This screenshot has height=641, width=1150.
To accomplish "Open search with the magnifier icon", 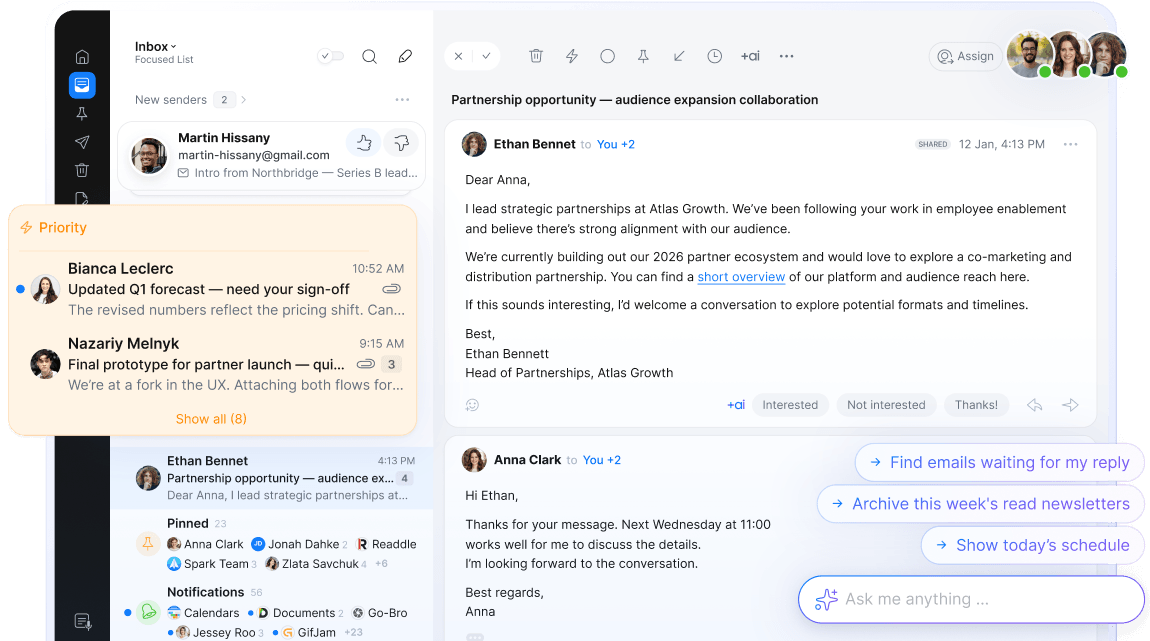I will [x=369, y=56].
